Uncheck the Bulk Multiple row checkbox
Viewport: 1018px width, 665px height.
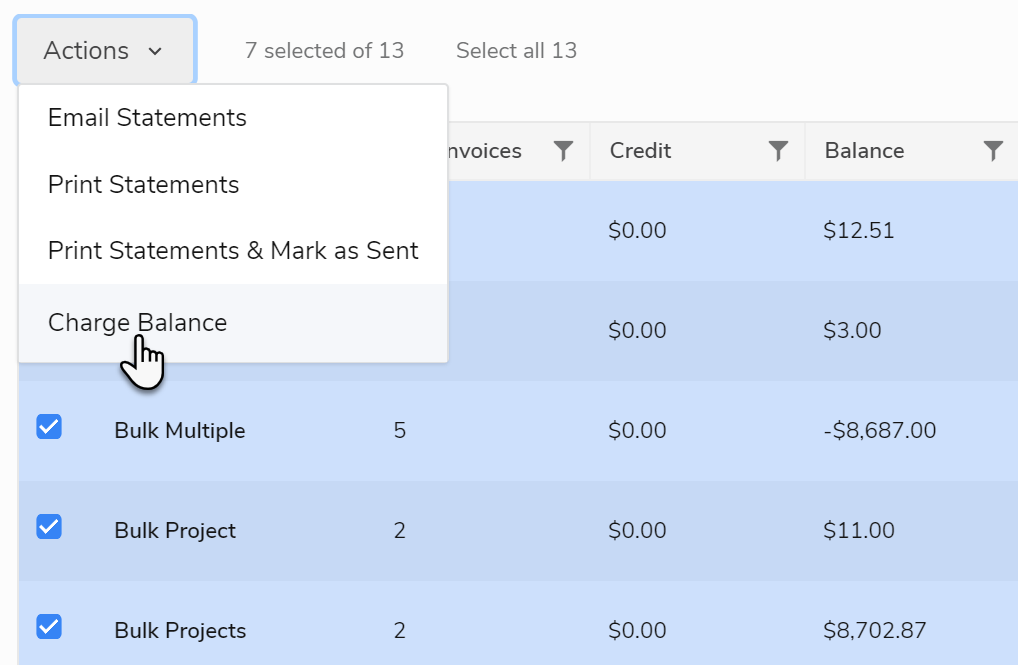point(49,427)
